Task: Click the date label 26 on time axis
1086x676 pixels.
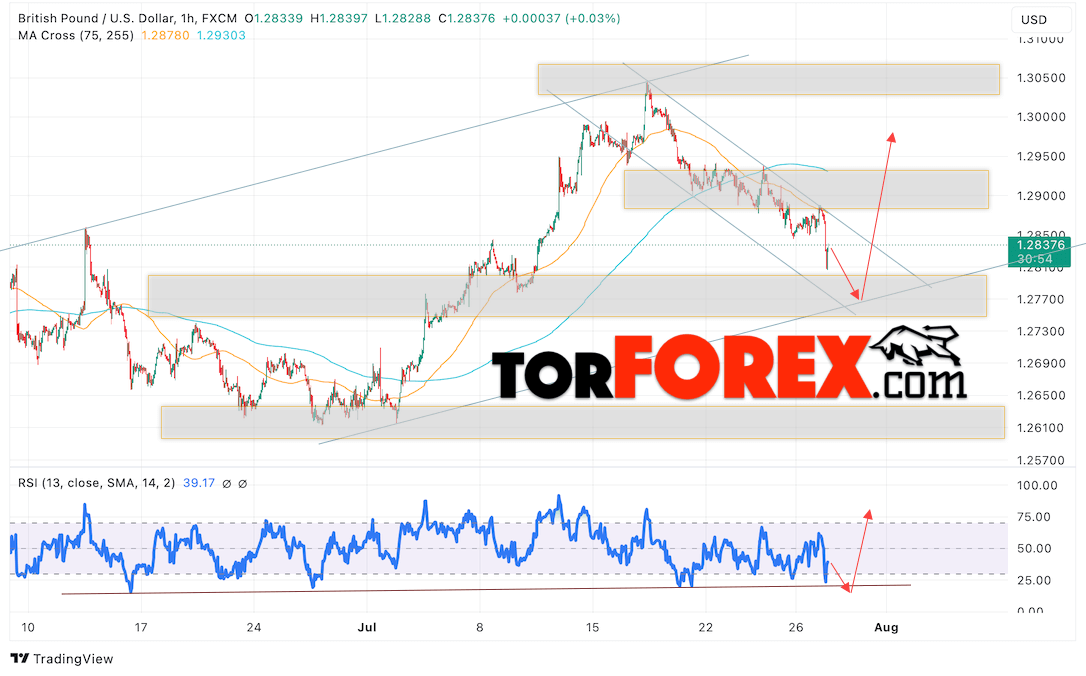Action: [x=796, y=628]
